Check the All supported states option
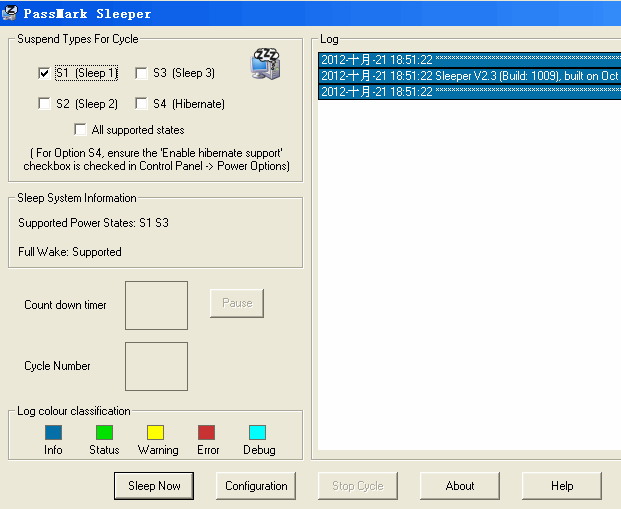The height and width of the screenshot is (509, 621). pyautogui.click(x=81, y=130)
